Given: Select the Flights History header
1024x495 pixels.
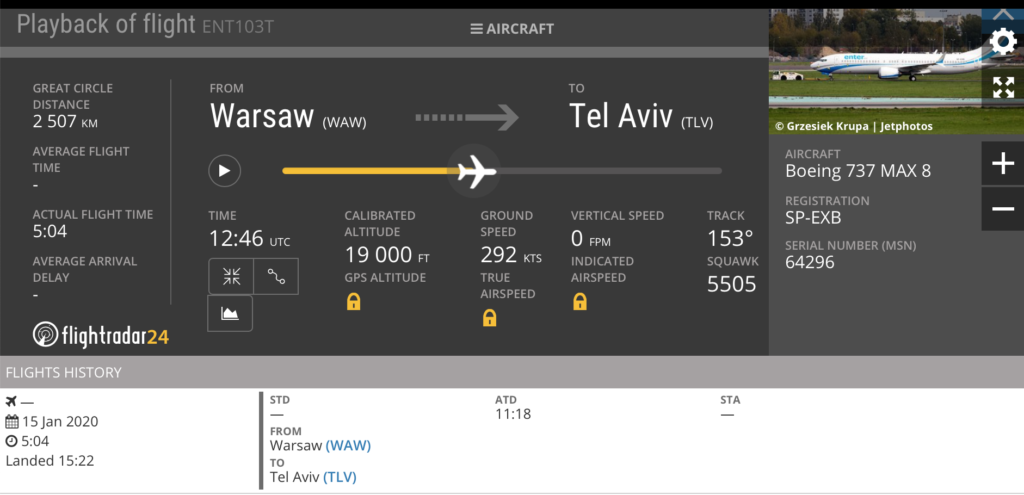Looking at the screenshot, I should tap(512, 372).
